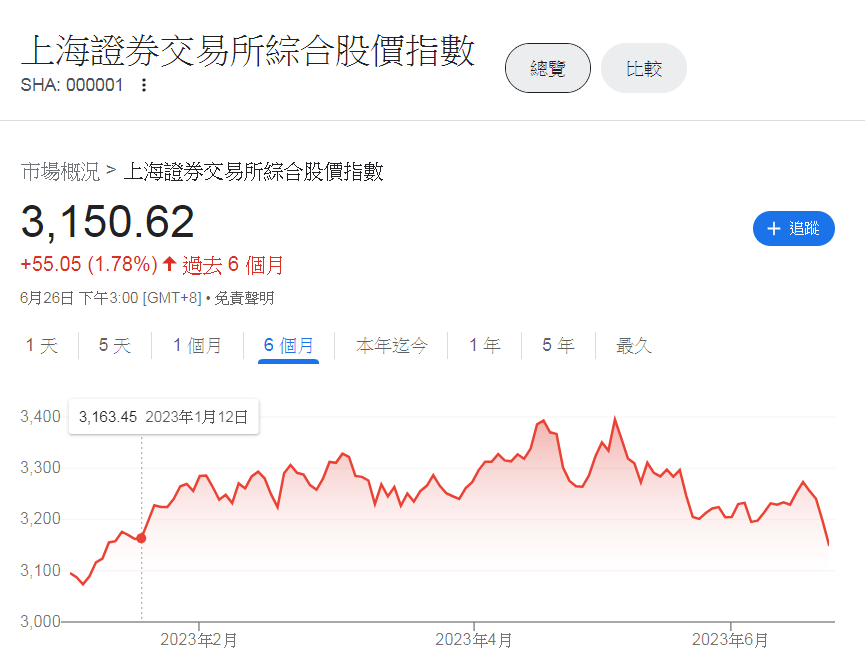
Task: Click the 3,400 y-axis label
Action: pos(40,417)
